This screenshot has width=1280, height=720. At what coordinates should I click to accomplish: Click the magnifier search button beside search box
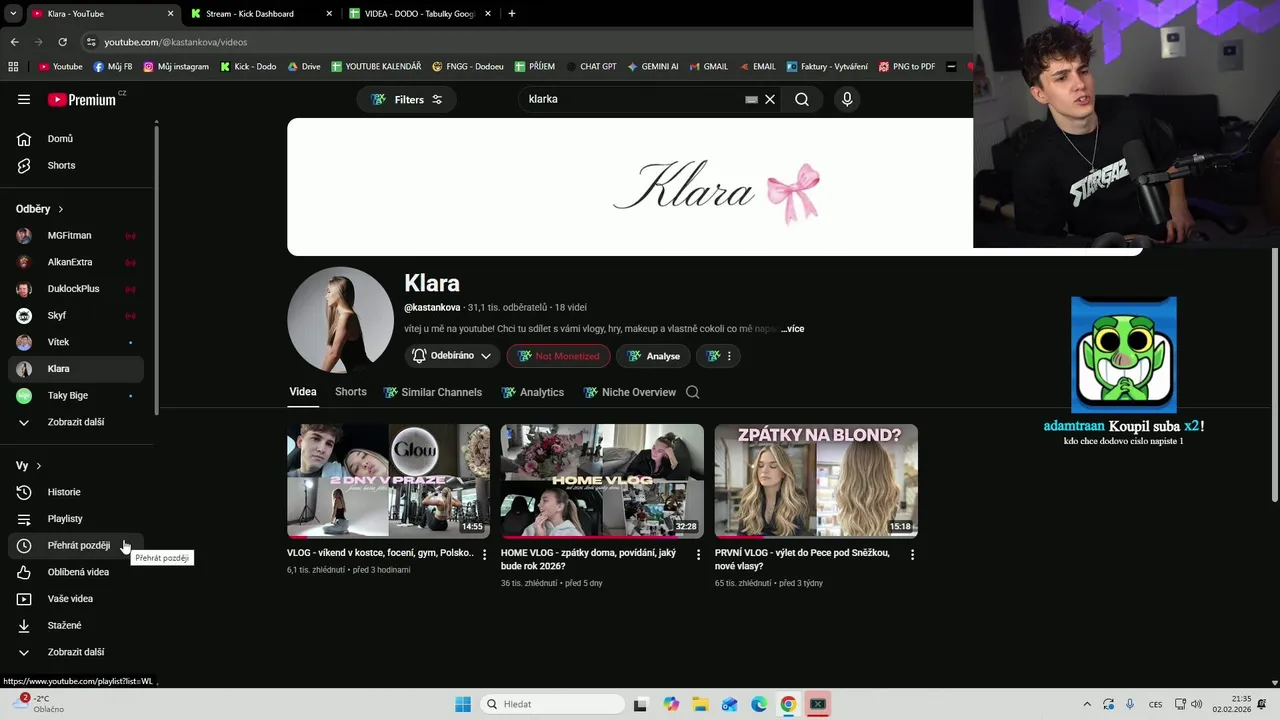802,99
